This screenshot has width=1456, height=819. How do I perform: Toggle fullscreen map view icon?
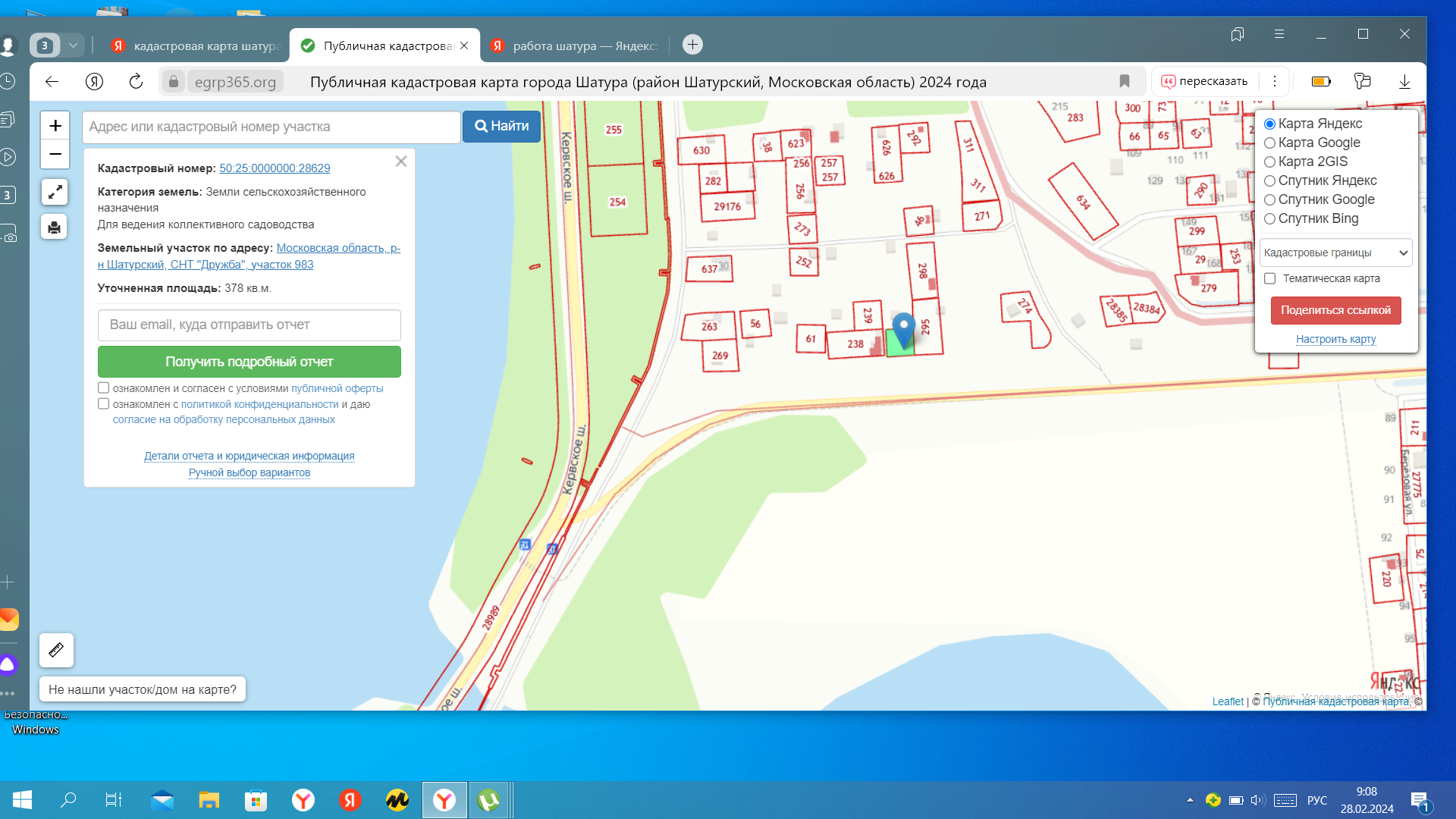click(x=55, y=193)
